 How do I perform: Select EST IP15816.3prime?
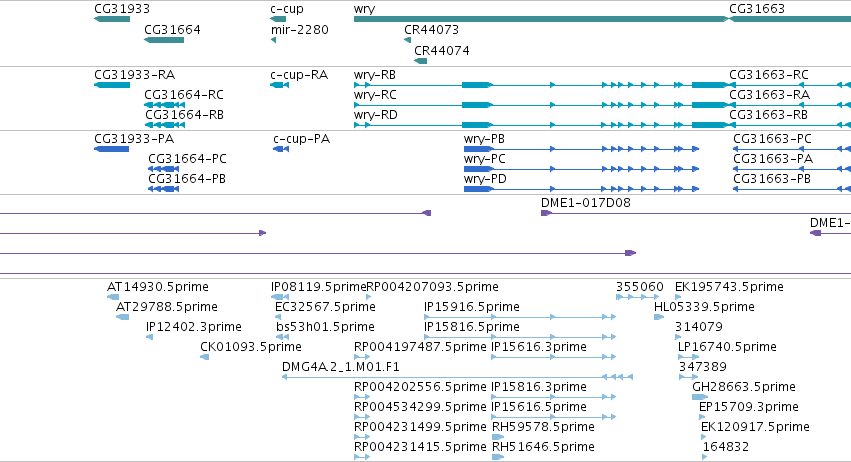[x=539, y=387]
